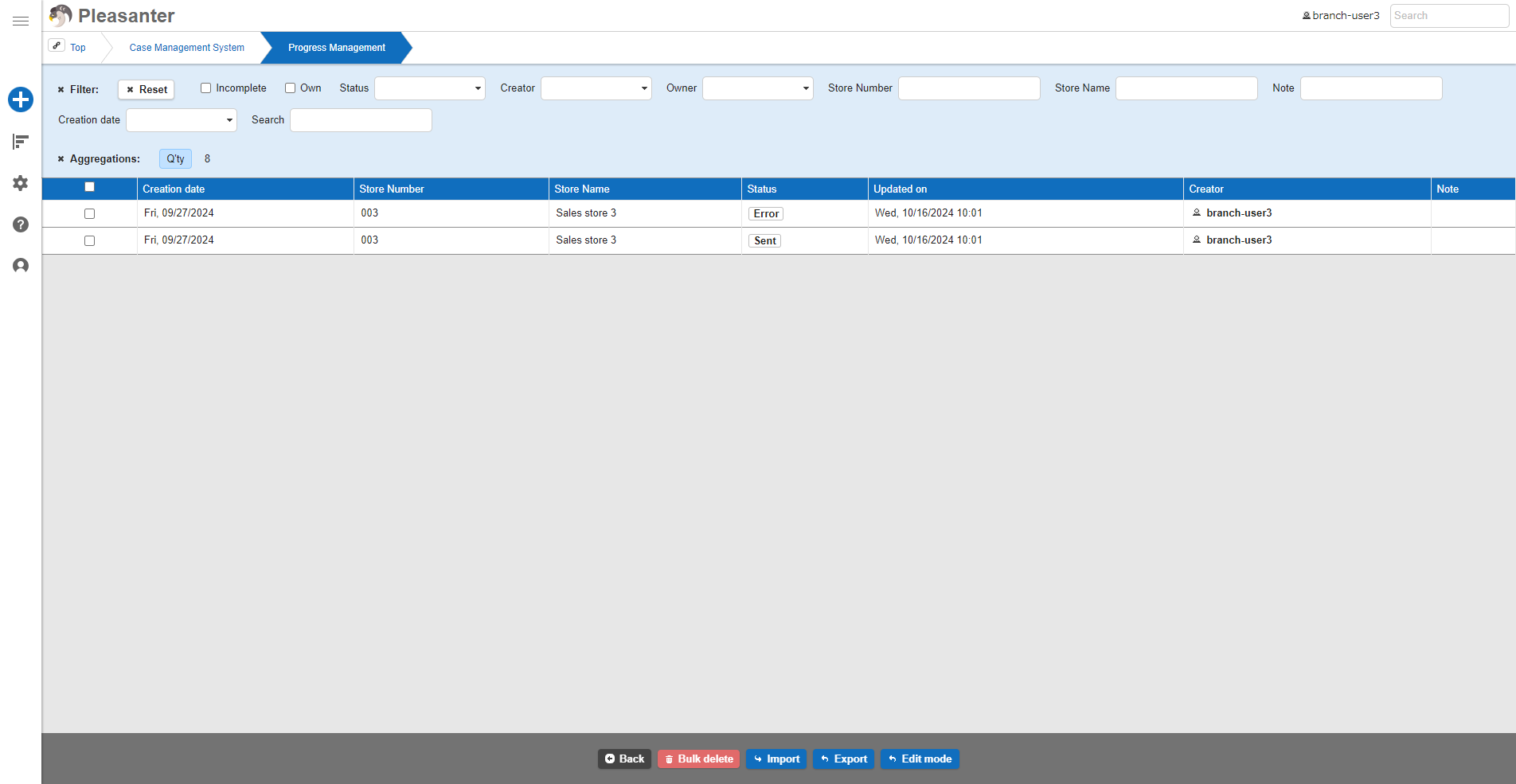This screenshot has width=1516, height=784.
Task: Go to Top breadcrumb
Action: coord(78,48)
